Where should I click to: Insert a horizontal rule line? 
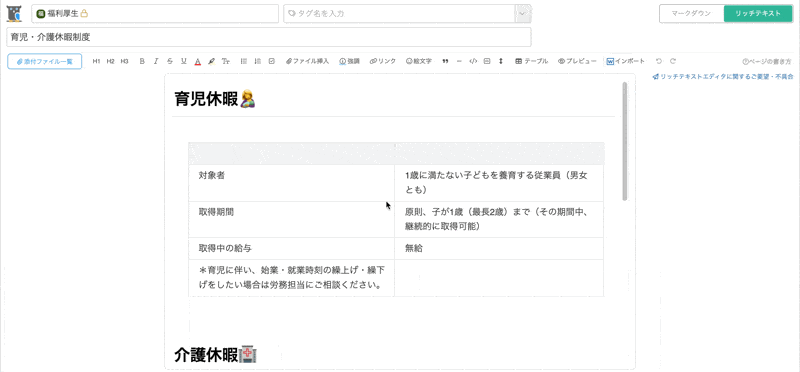click(x=459, y=61)
